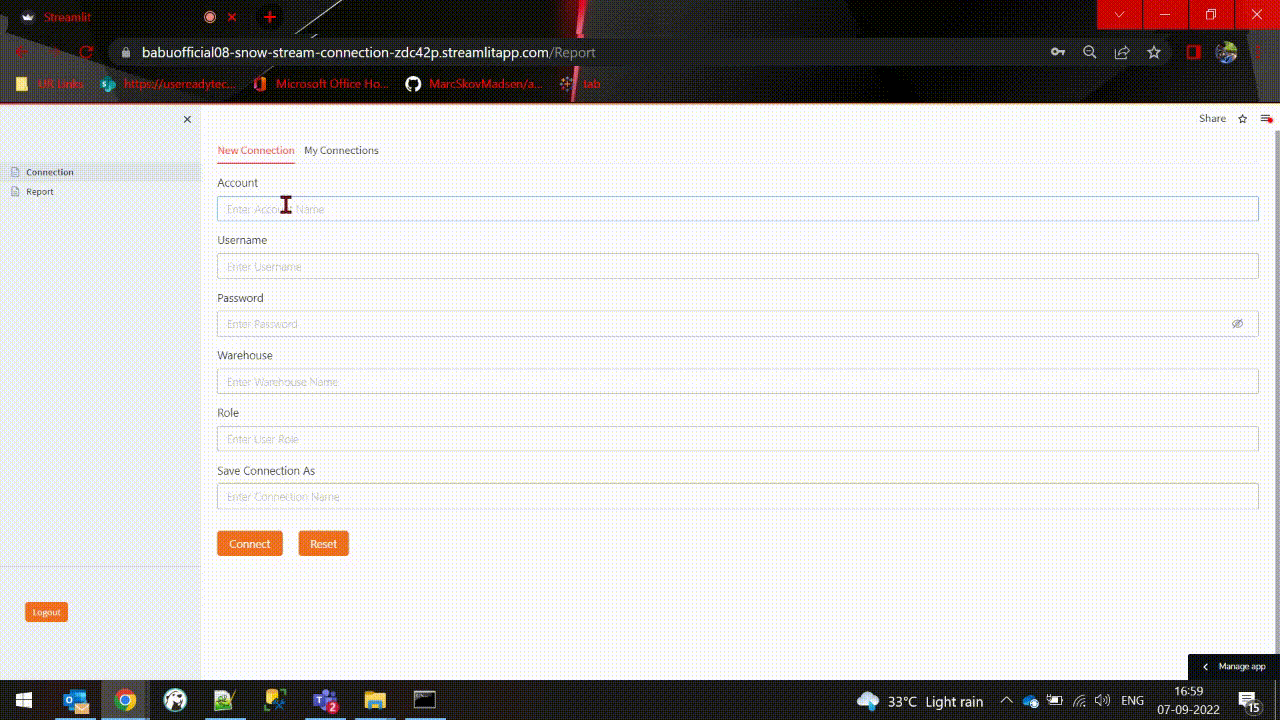
Task: Click the Reset button
Action: (x=323, y=544)
